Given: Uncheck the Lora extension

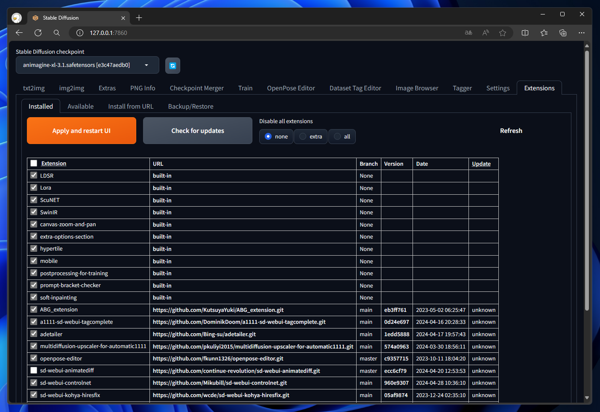Looking at the screenshot, I should click(x=34, y=188).
